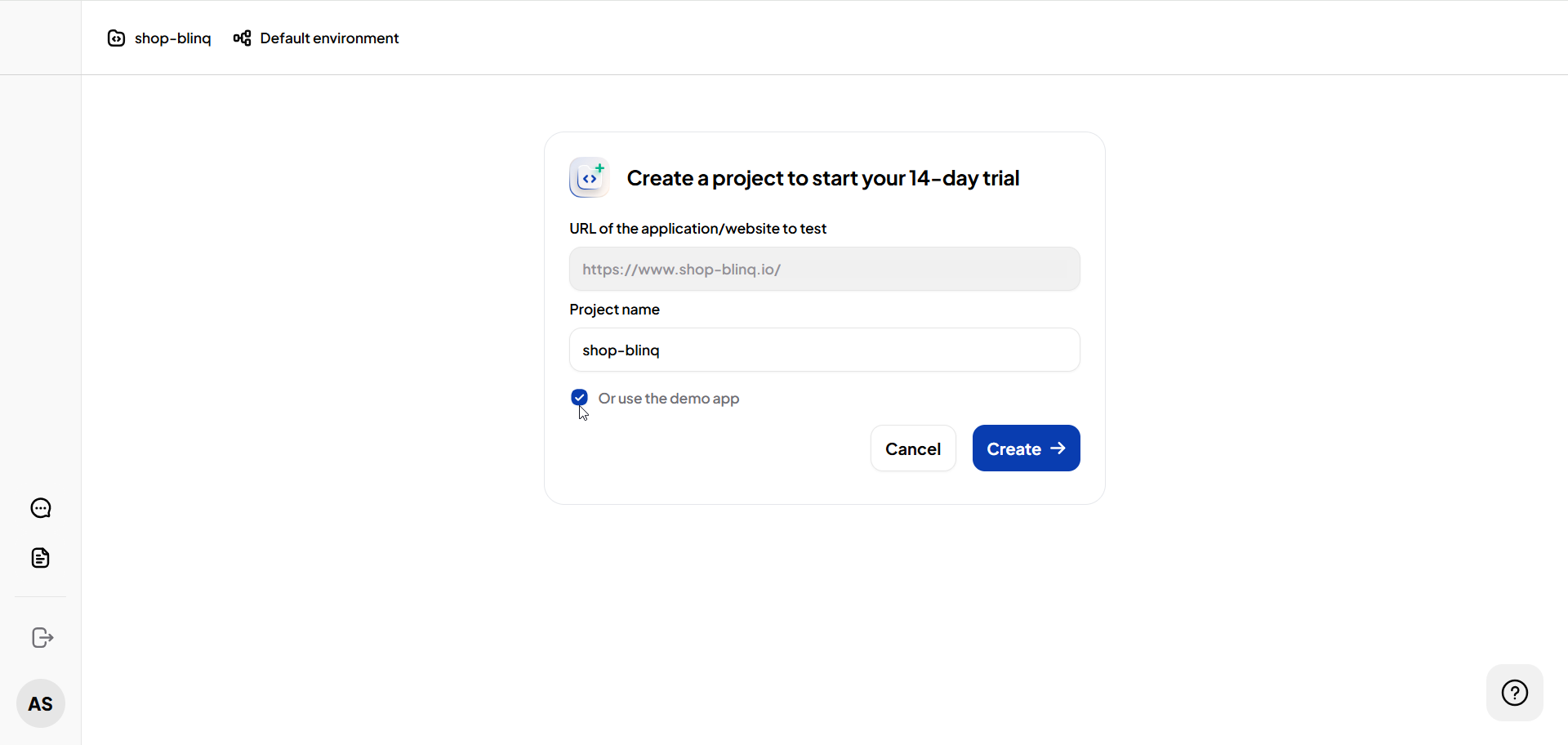Screen dimensions: 1568x745
Task: Uncheck the demo app checkbox
Action: tap(579, 398)
